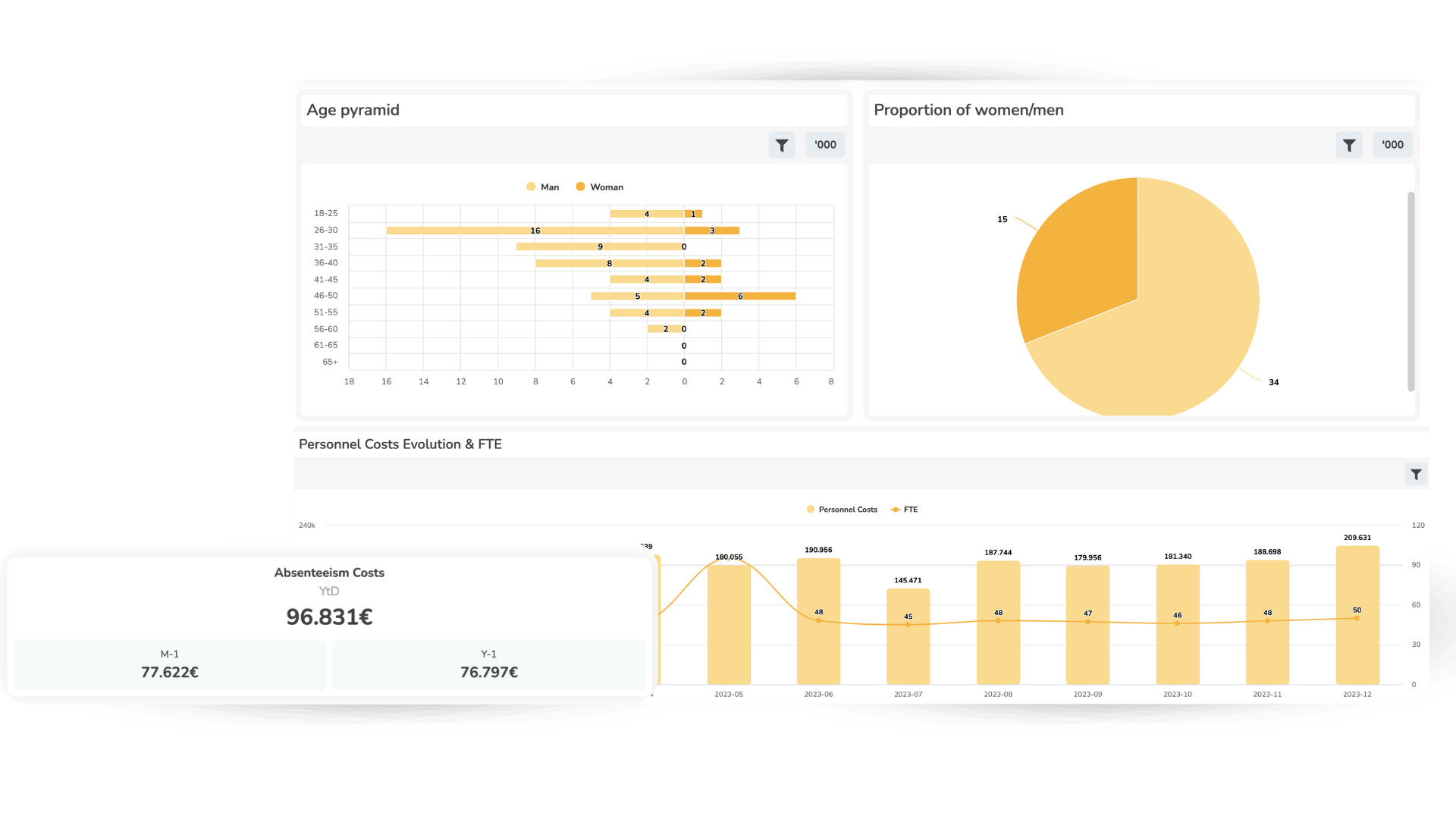Click the pie chart scrollbar
The image size is (1456, 819).
1411,292
